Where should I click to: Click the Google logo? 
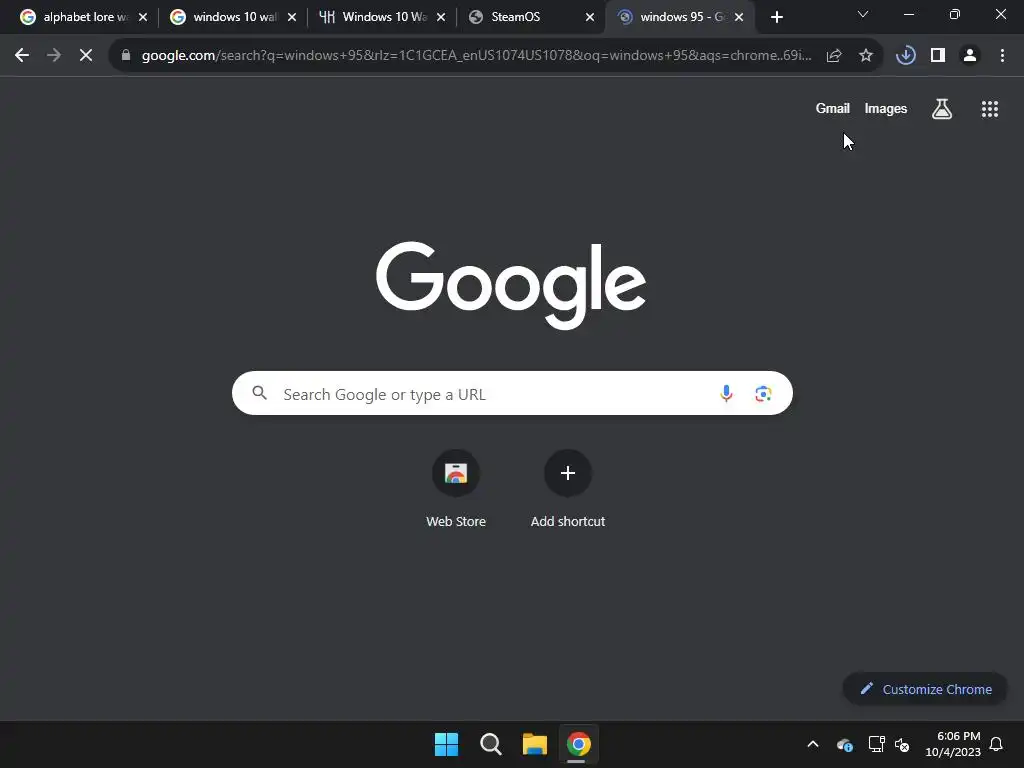(x=511, y=285)
